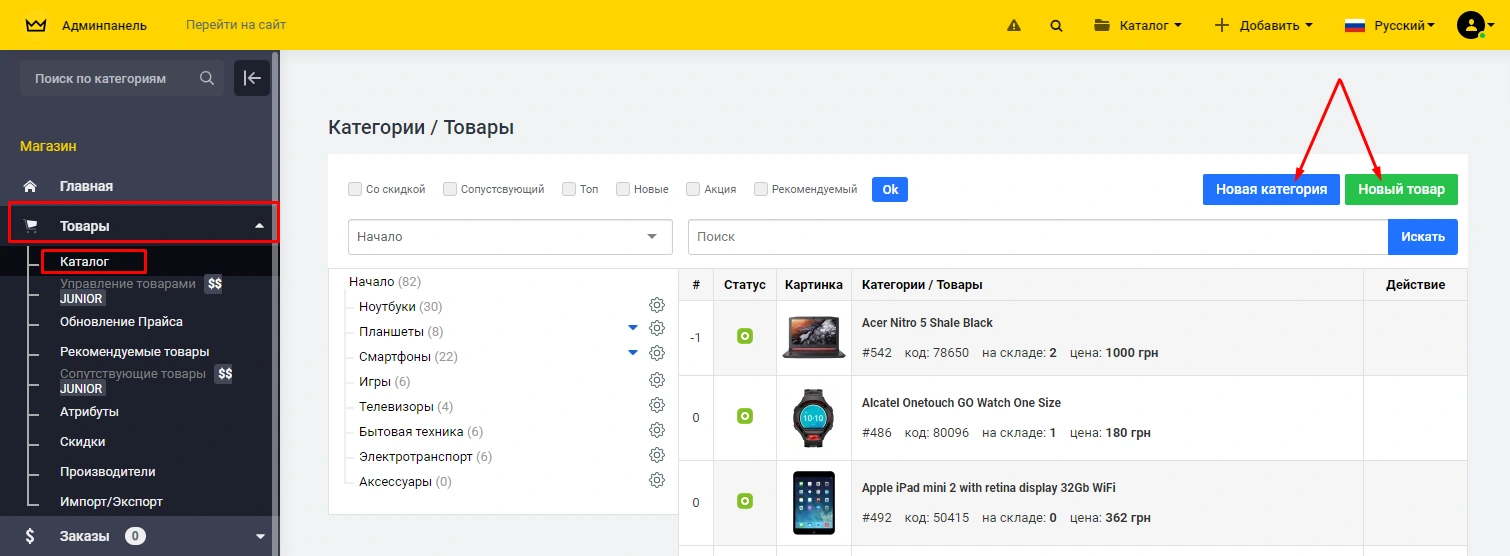Check the Топ filter checkbox
The image size is (1510, 556).
click(x=569, y=189)
